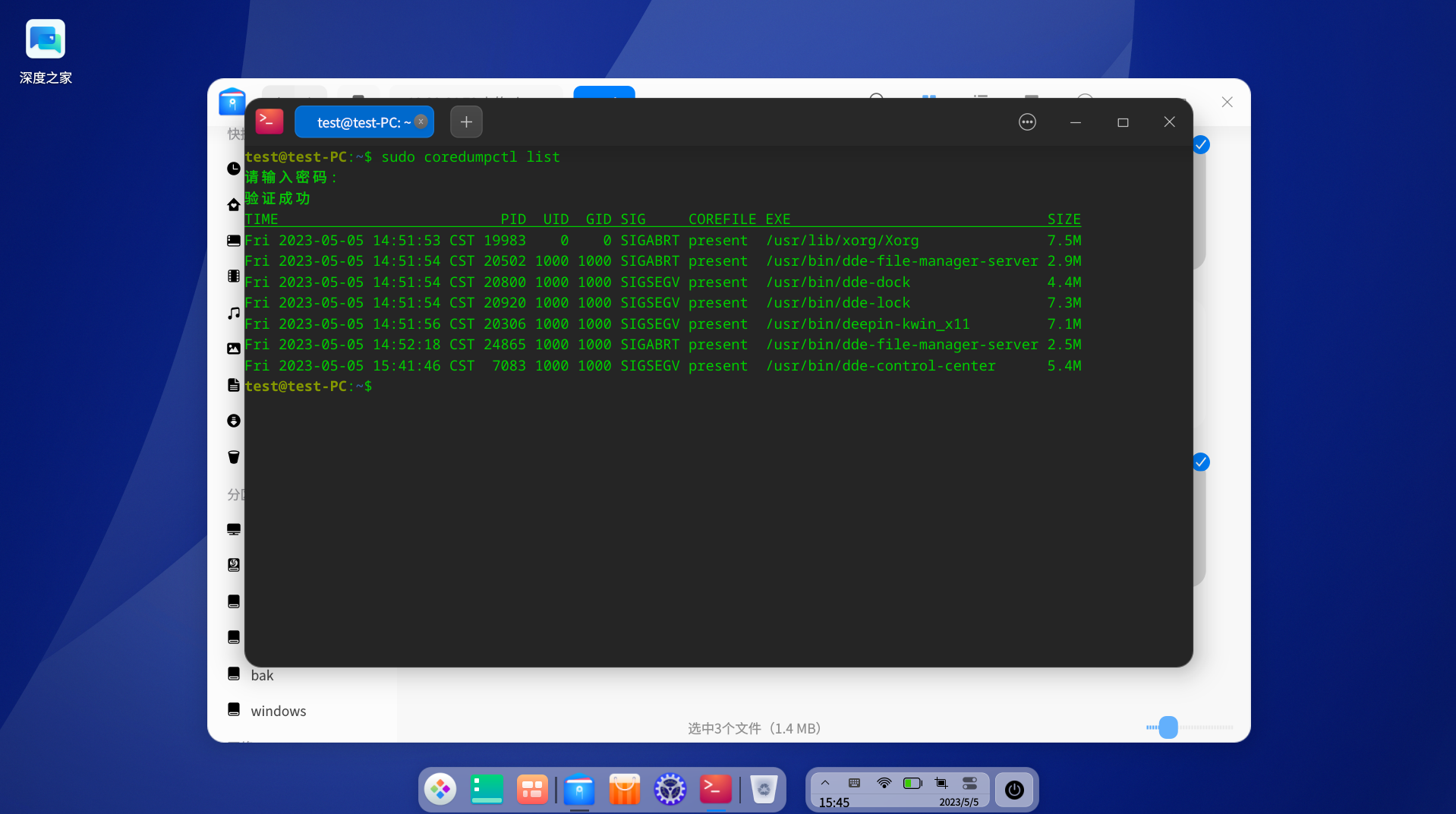The height and width of the screenshot is (814, 1456).
Task: Open Music folder icon in file manager sidebar
Action: (x=234, y=313)
